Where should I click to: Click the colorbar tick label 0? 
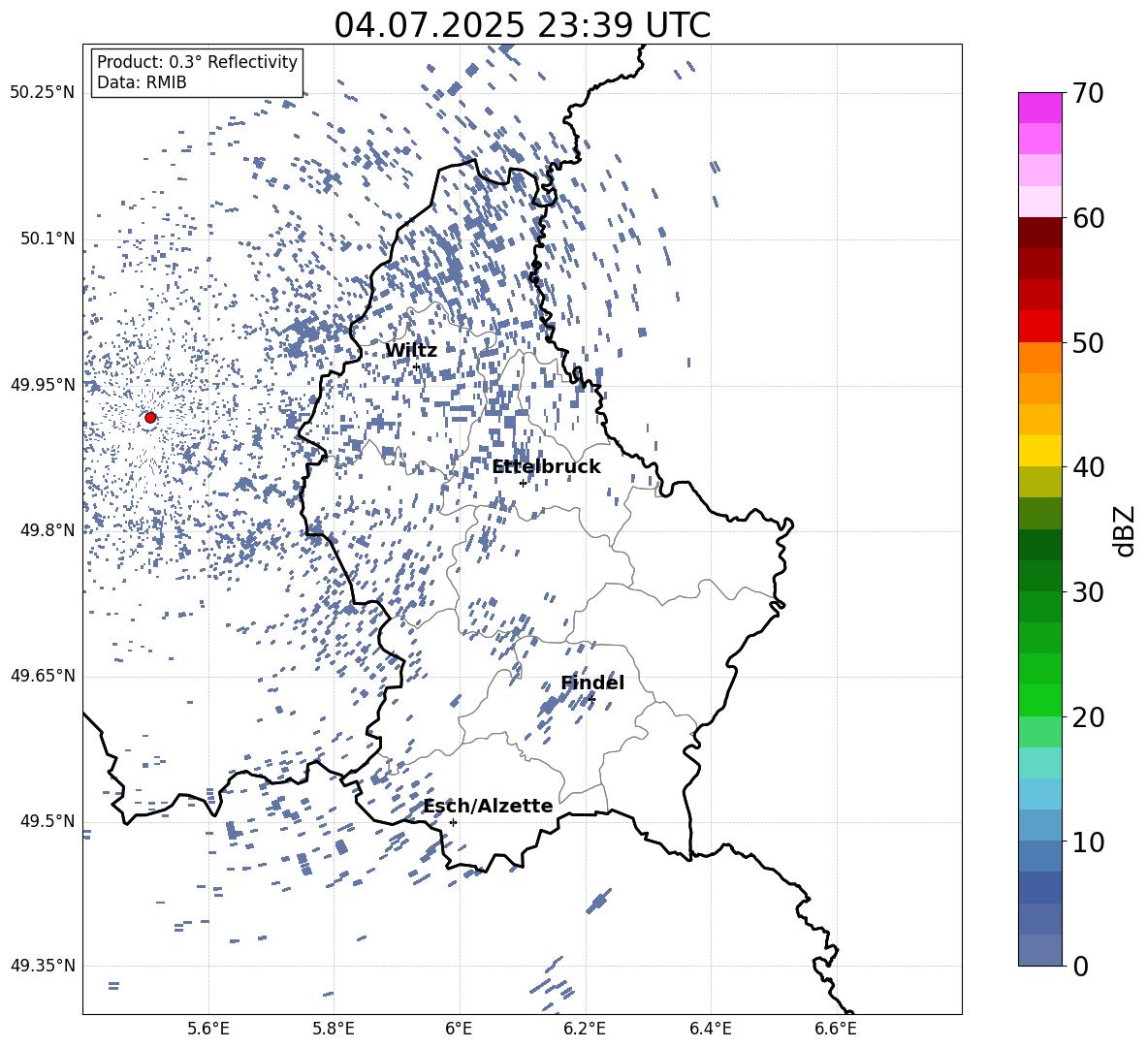(x=1080, y=966)
